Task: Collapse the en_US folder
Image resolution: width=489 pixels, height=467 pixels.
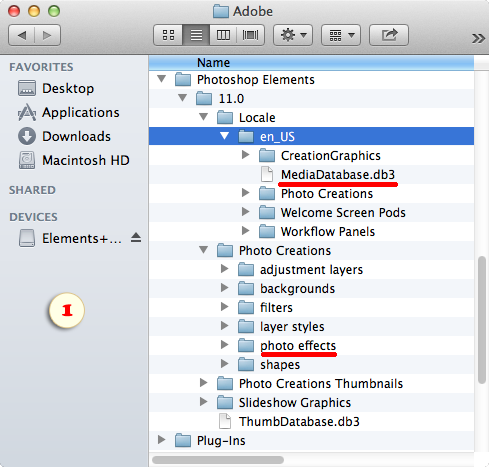Action: point(224,136)
